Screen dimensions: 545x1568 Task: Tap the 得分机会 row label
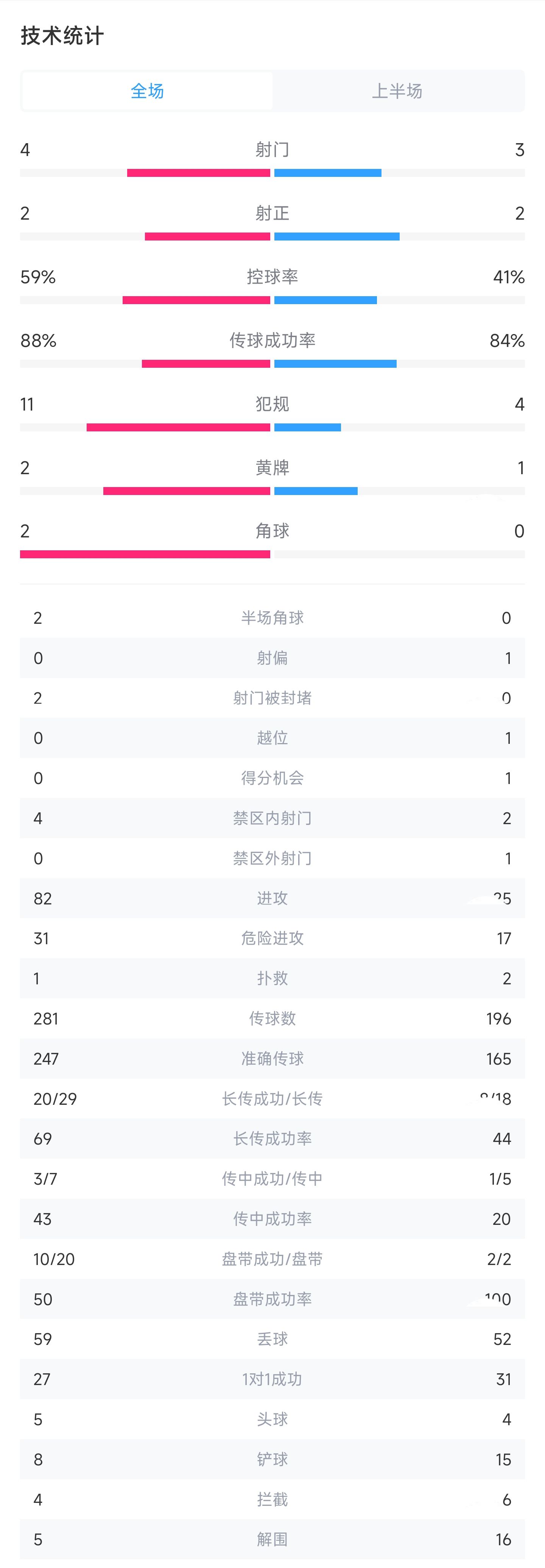pos(272,778)
